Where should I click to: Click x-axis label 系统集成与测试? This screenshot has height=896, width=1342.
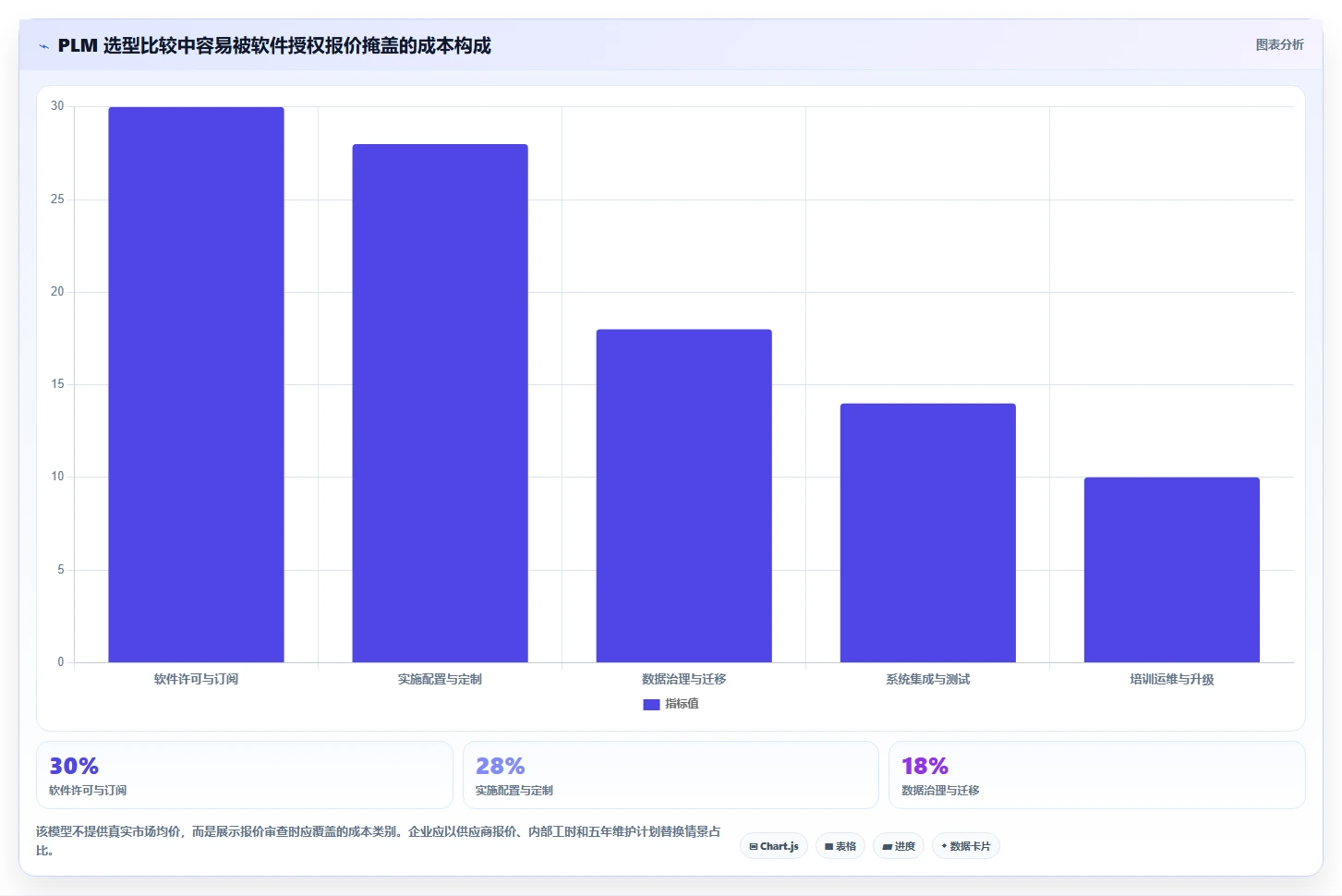(927, 679)
